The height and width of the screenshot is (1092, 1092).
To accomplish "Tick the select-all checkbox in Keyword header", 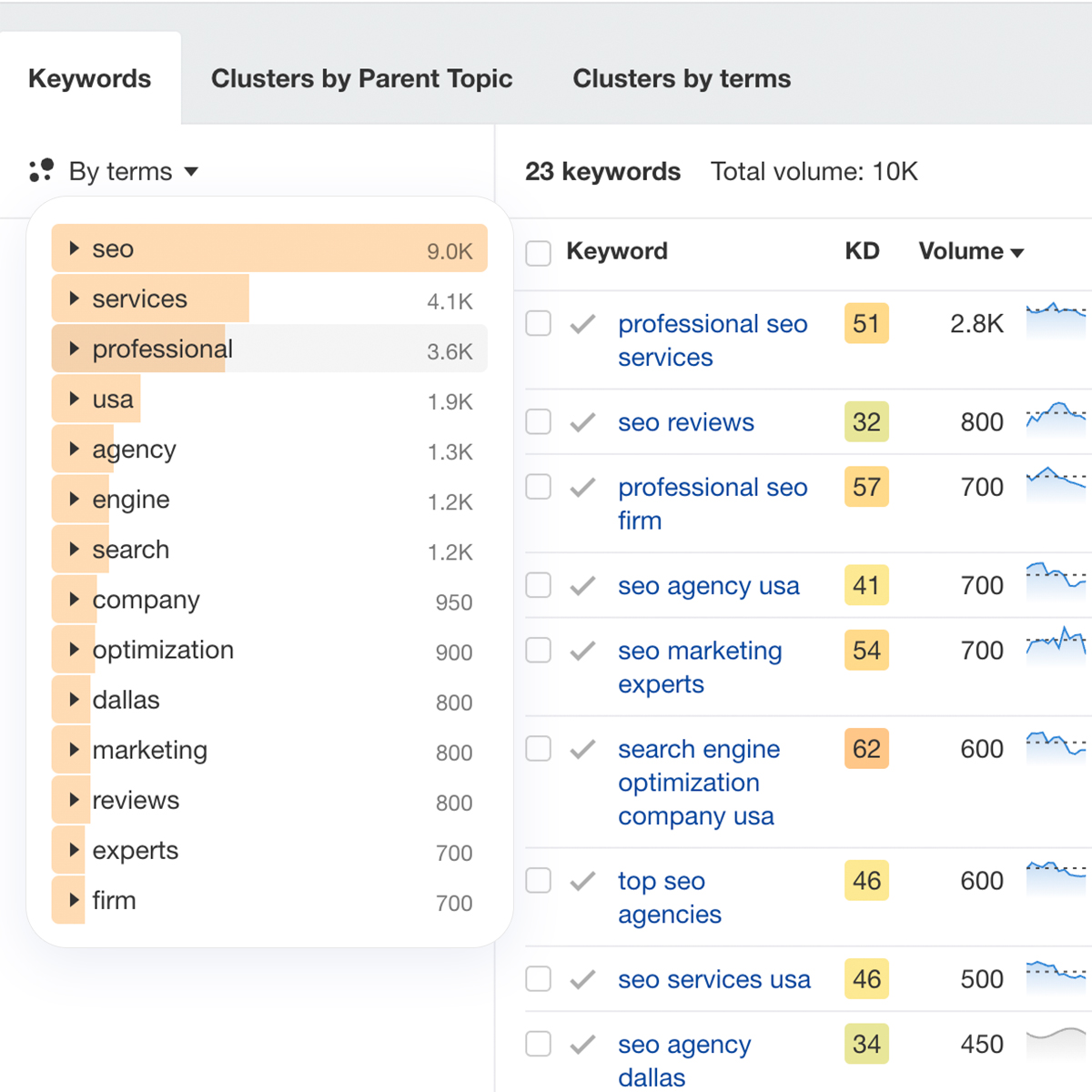I will (539, 253).
